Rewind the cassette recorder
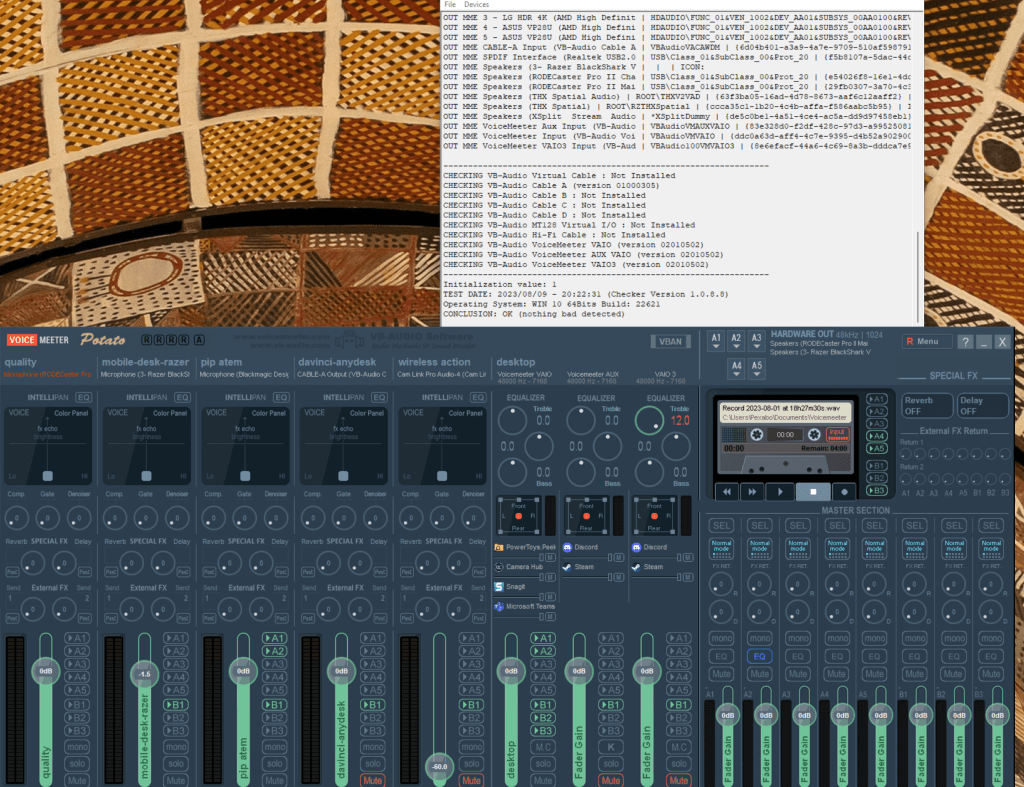1024x787 pixels. click(x=727, y=492)
